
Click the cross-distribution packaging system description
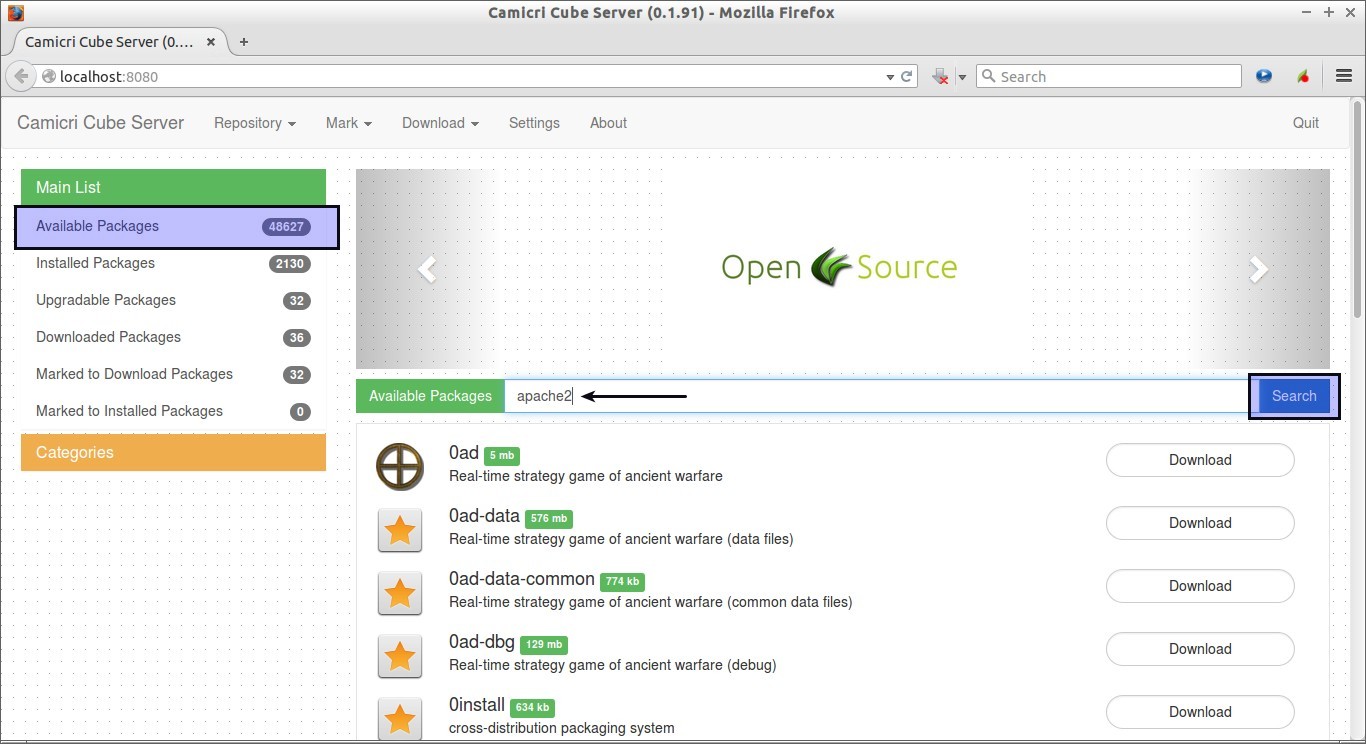[x=562, y=728]
